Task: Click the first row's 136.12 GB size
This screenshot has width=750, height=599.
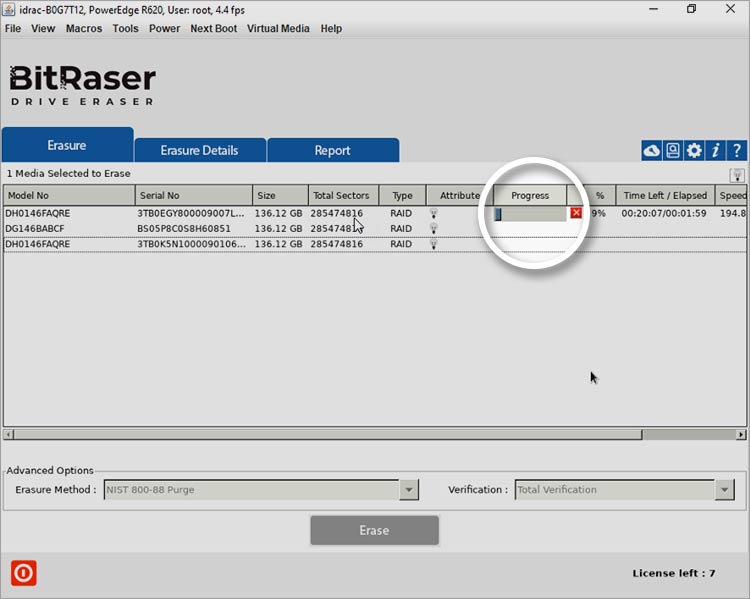Action: [278, 213]
